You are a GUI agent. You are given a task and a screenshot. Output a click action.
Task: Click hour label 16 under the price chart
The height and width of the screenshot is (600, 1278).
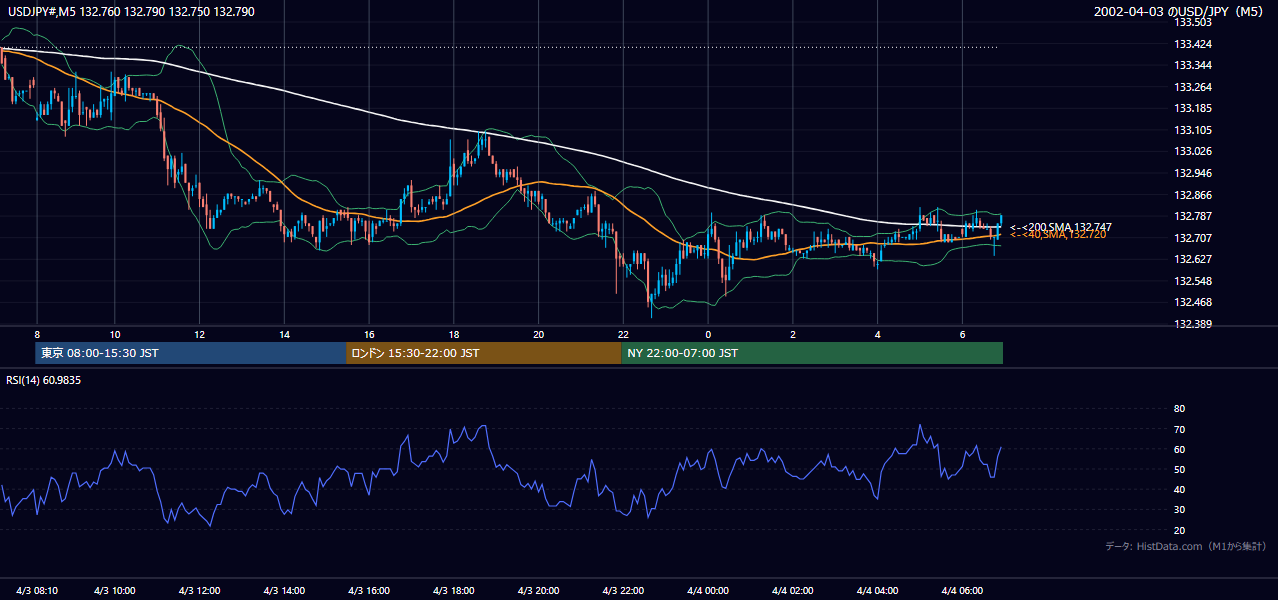[369, 334]
